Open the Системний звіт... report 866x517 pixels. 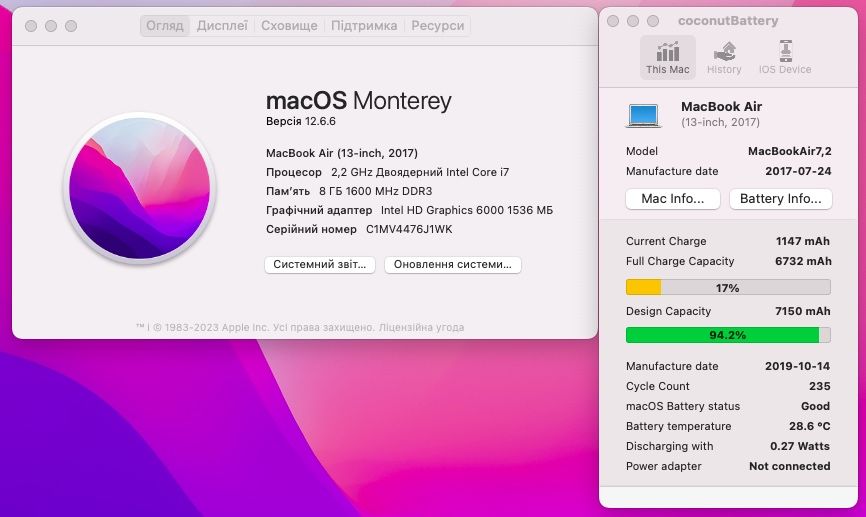coord(320,265)
